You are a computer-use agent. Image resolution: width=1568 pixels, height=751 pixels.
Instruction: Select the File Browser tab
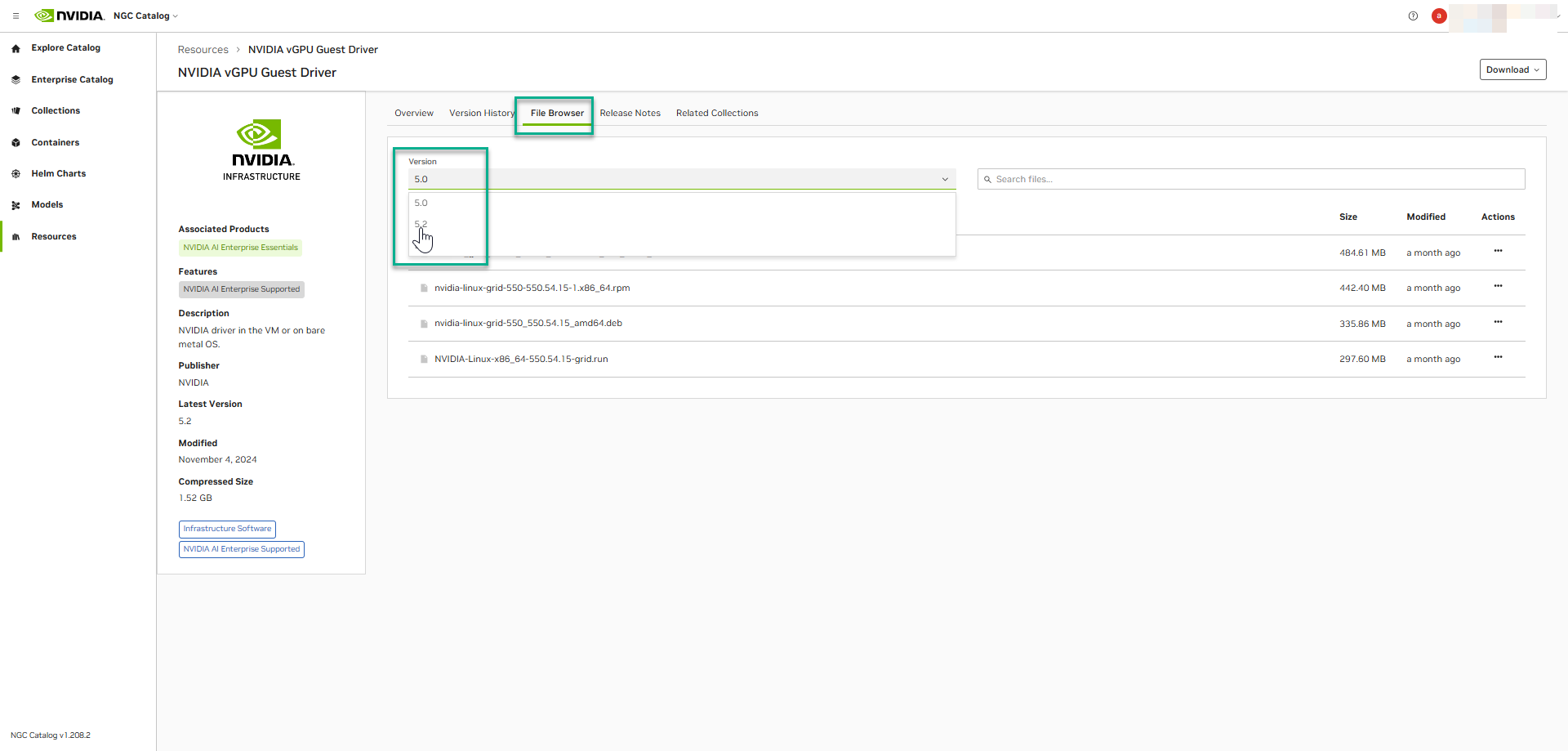[557, 113]
